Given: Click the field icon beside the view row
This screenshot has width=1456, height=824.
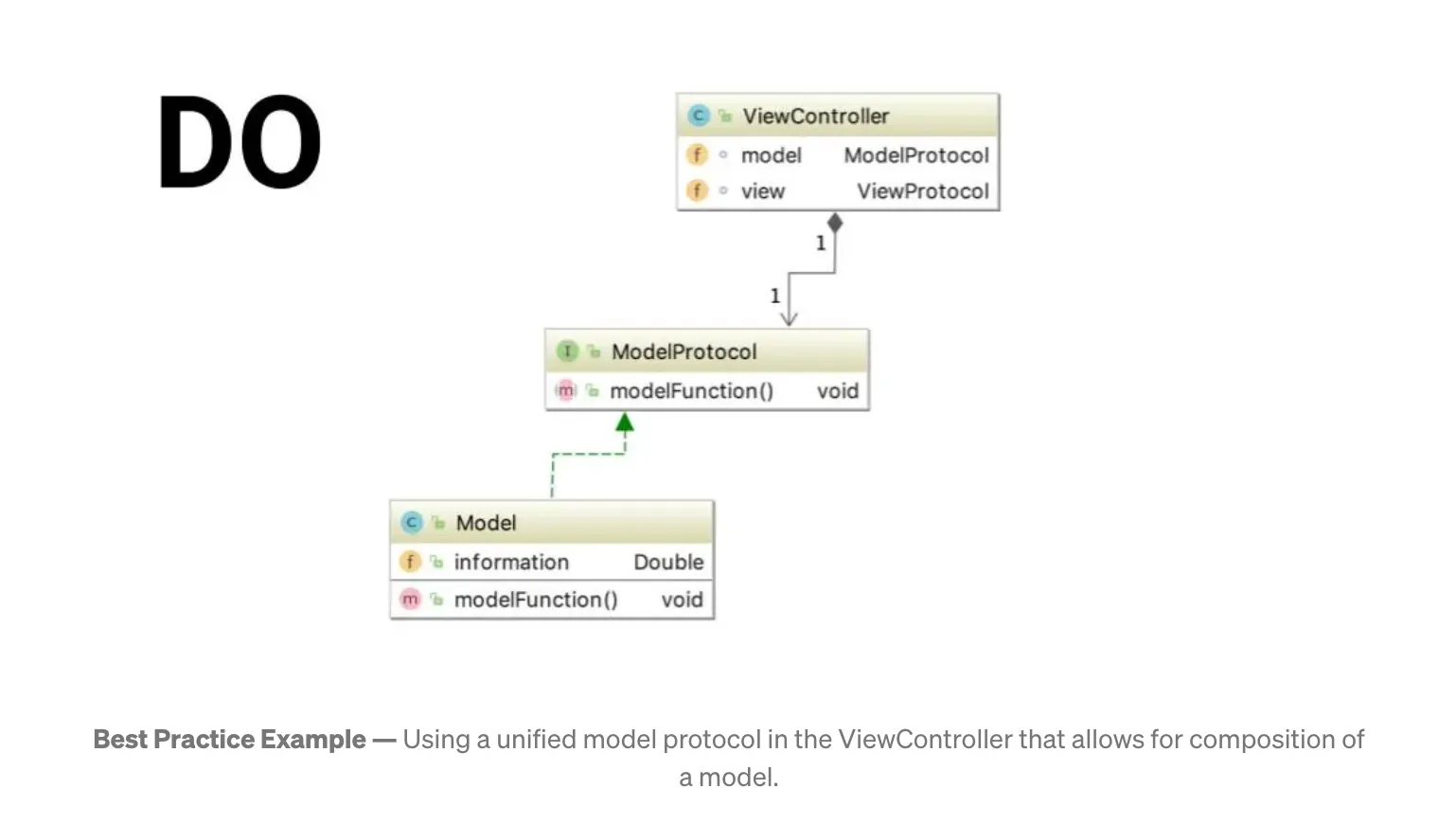Looking at the screenshot, I should [x=697, y=191].
